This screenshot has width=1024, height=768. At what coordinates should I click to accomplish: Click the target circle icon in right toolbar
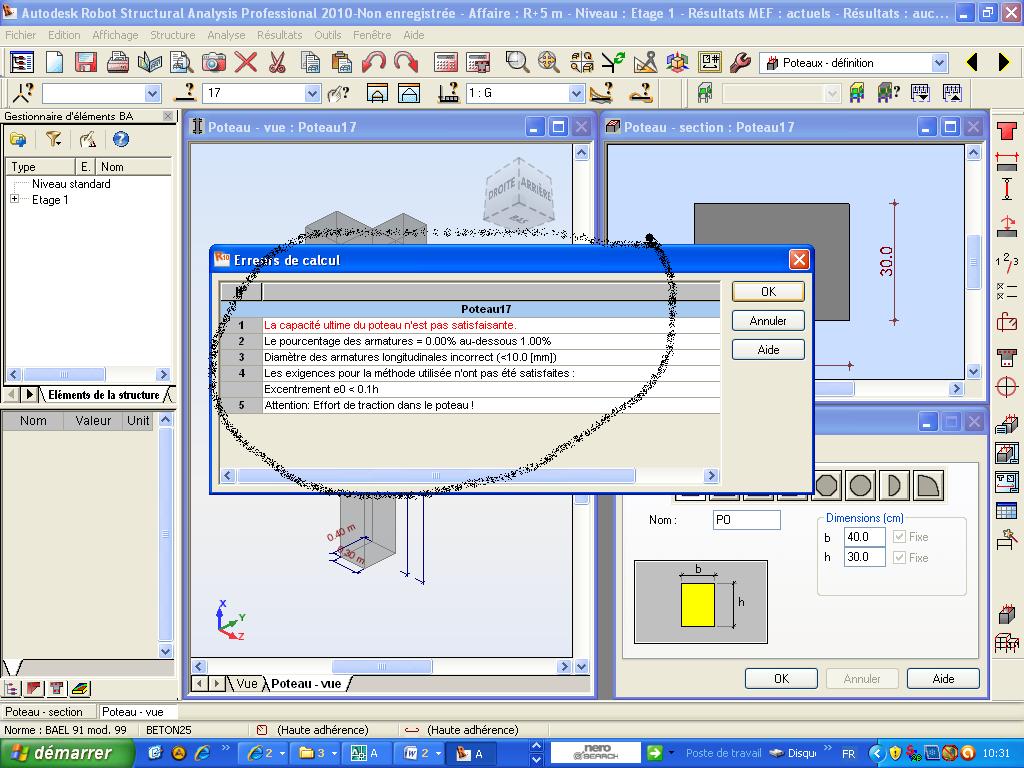tap(1006, 387)
